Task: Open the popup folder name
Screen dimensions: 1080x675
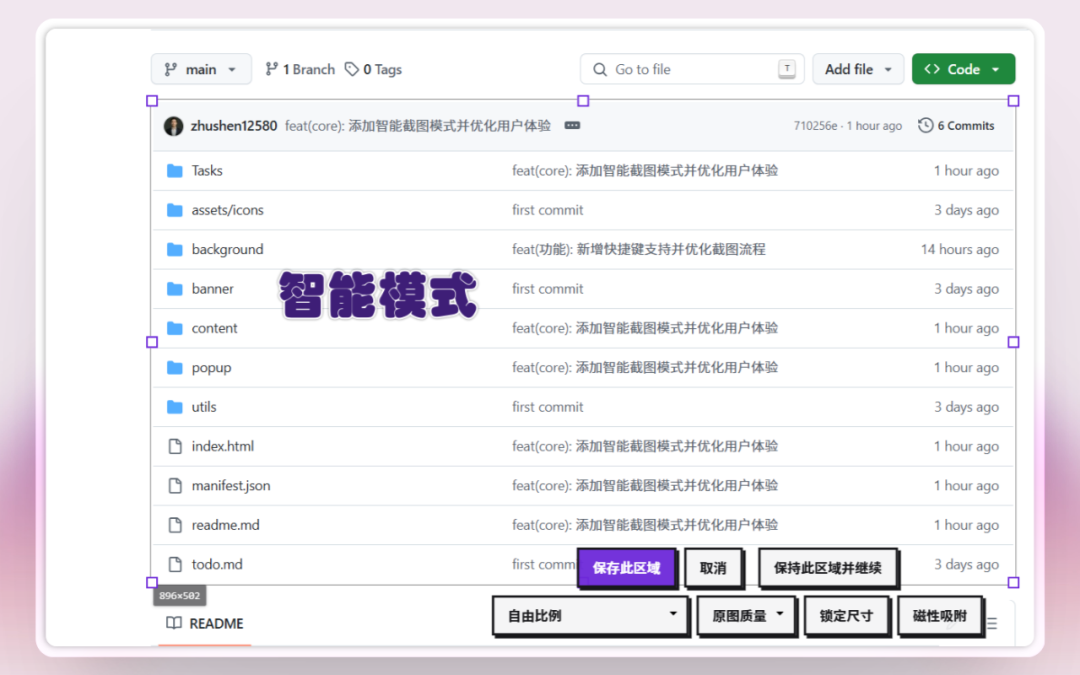Action: pyautogui.click(x=211, y=368)
